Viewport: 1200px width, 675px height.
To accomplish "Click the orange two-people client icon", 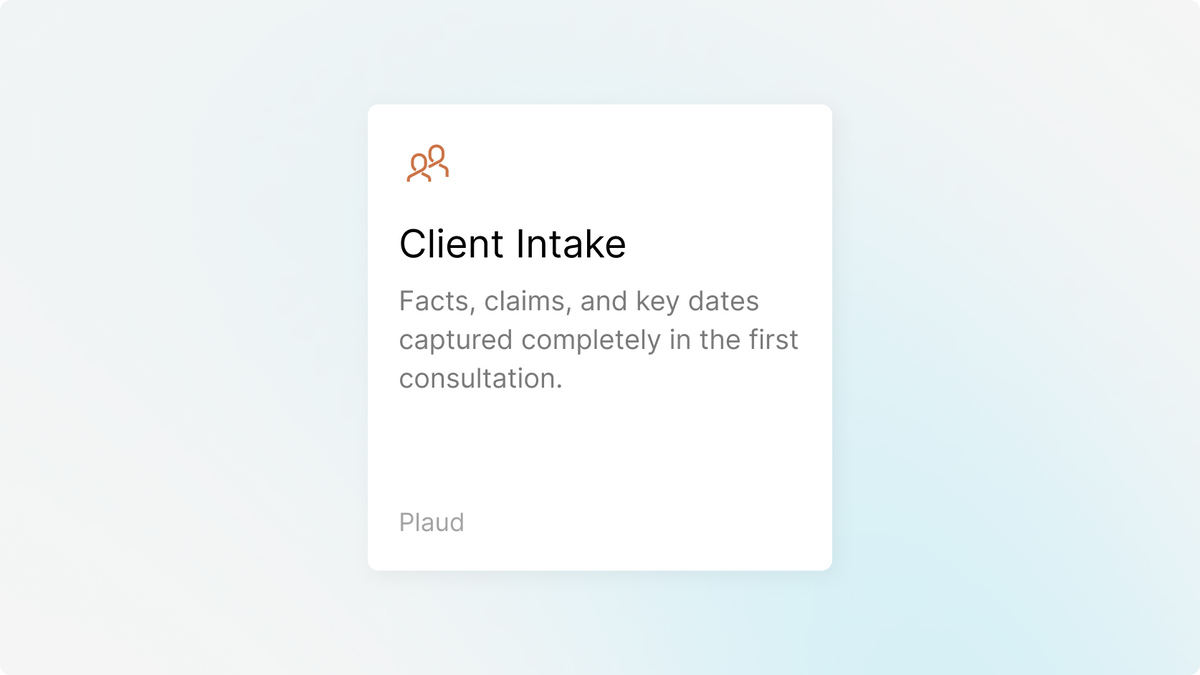I will click(x=427, y=163).
